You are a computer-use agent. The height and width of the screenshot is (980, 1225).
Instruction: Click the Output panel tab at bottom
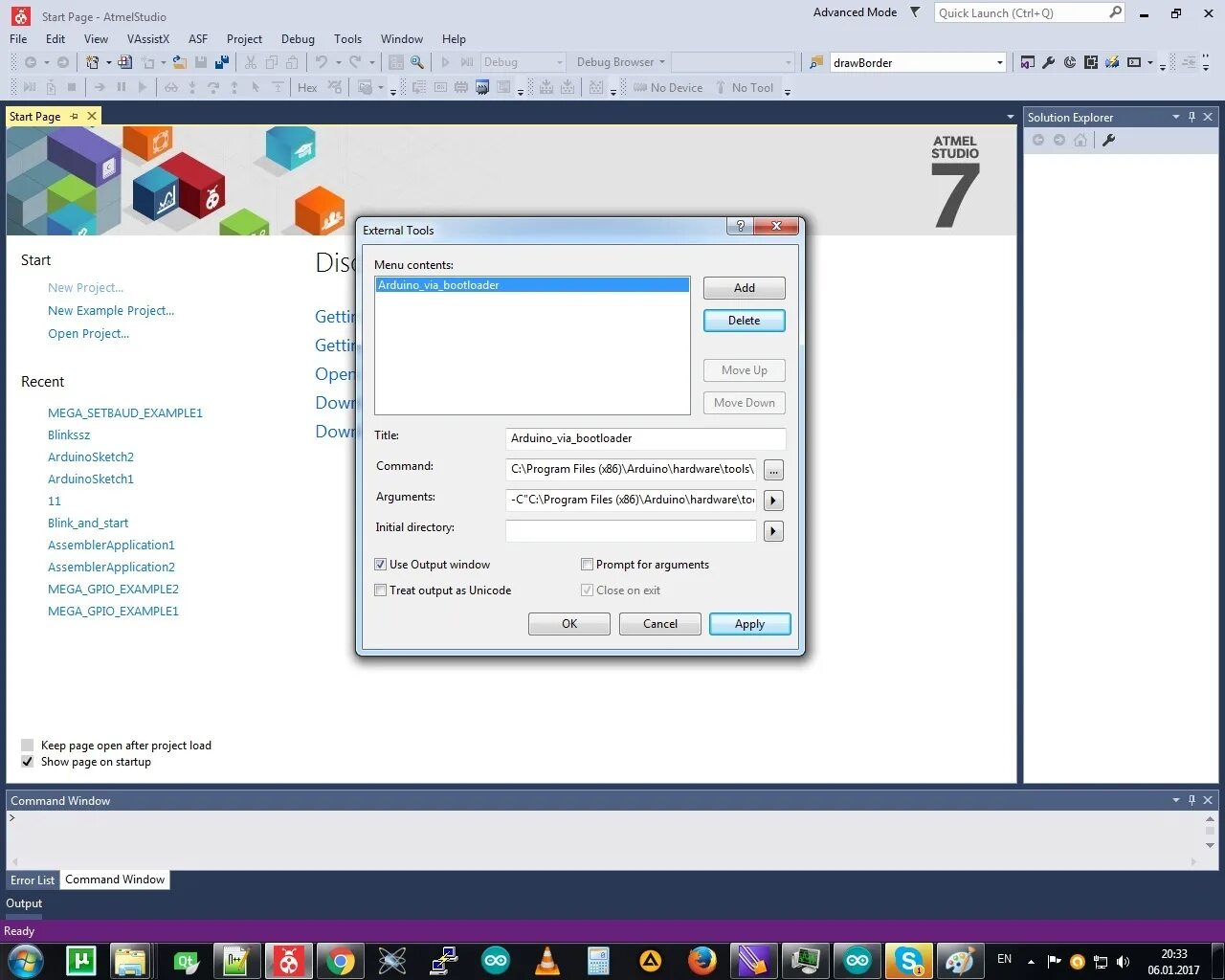point(24,903)
